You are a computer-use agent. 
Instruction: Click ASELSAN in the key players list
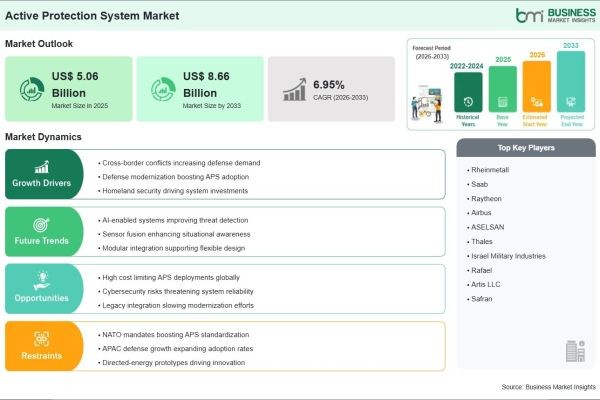click(x=488, y=227)
